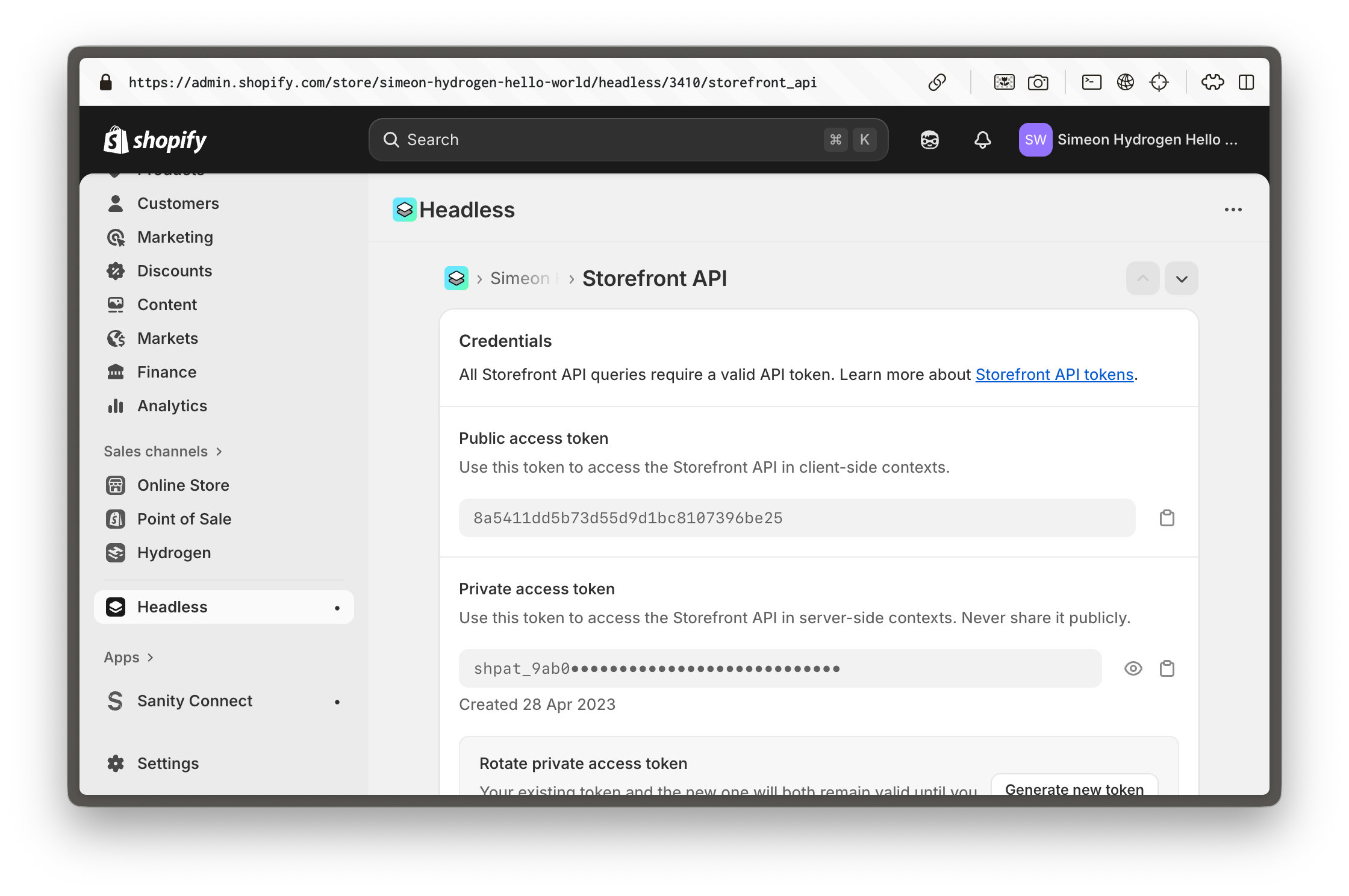Click the camera screenshot icon in browser toolbar
1349x896 pixels.
[x=1038, y=82]
